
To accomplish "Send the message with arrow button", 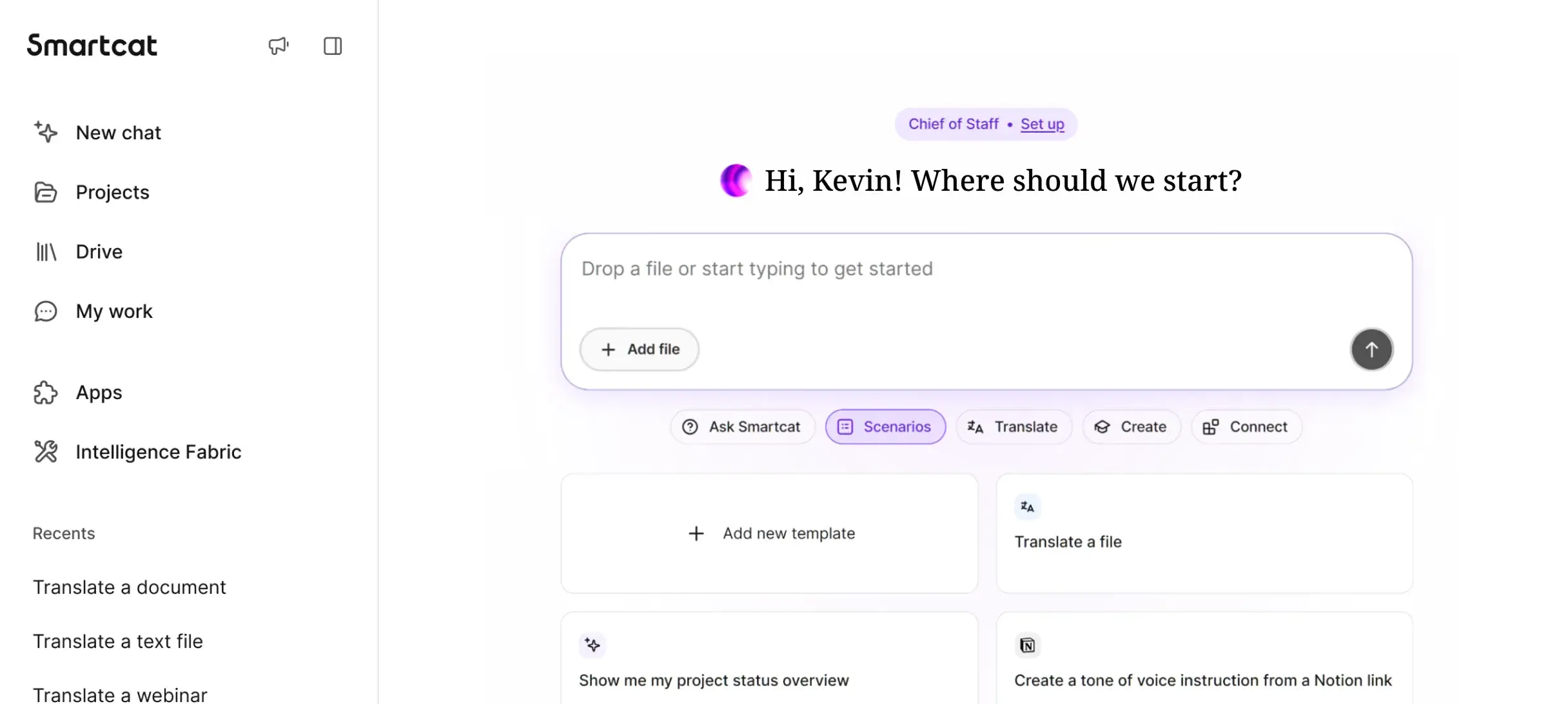I will (x=1371, y=349).
